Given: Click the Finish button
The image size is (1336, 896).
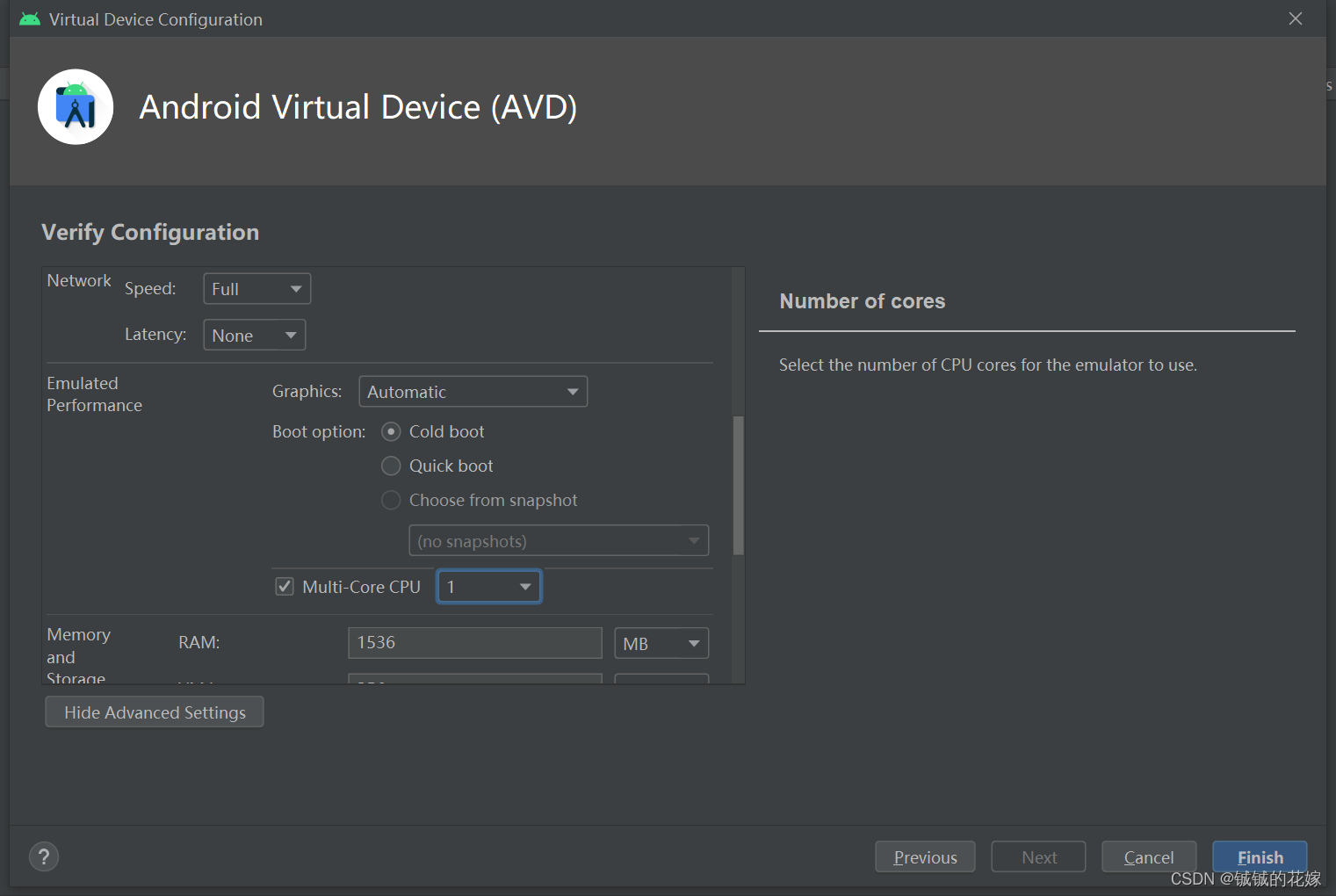Looking at the screenshot, I should coord(1260,857).
